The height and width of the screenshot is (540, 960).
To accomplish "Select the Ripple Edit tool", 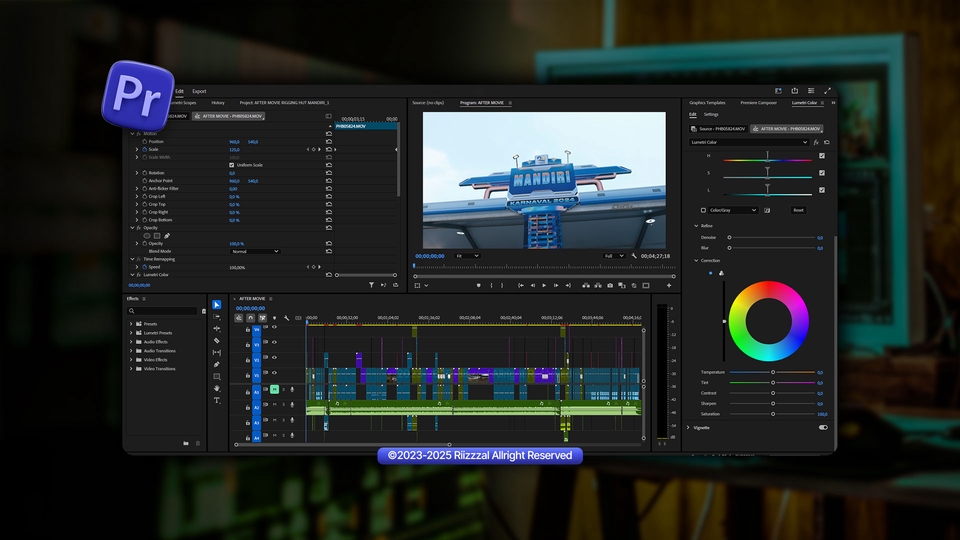I will [217, 329].
